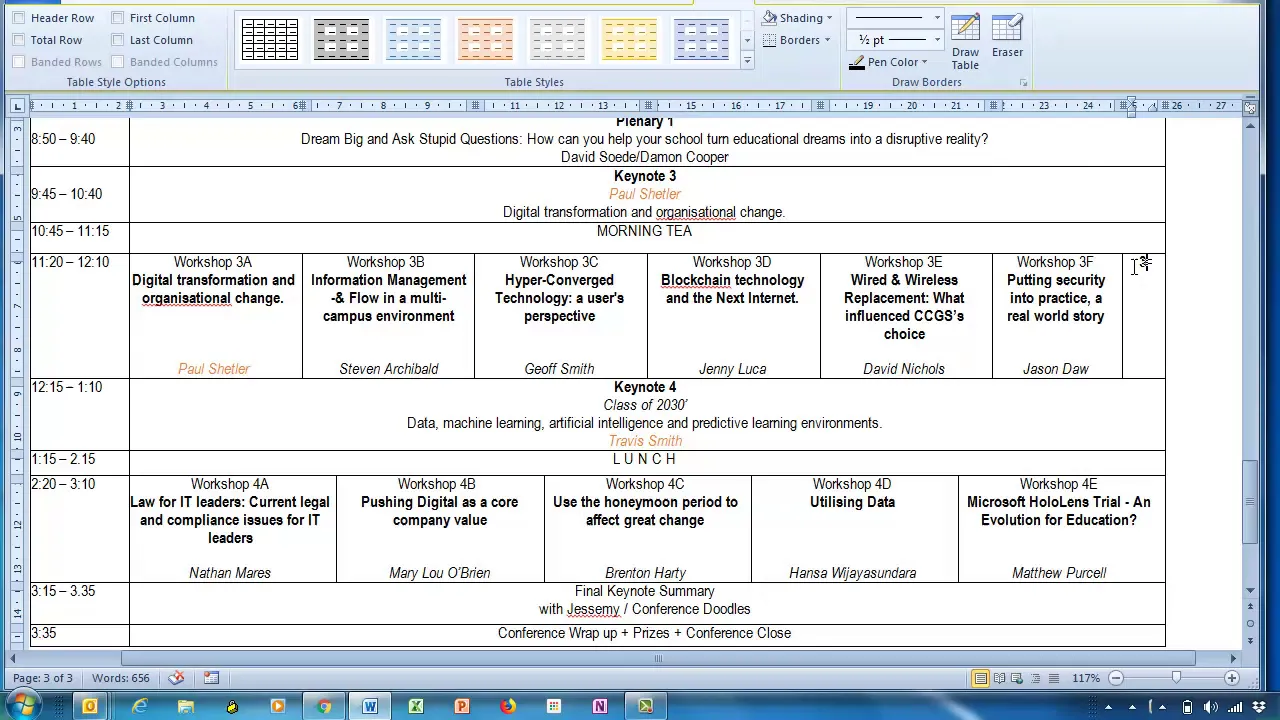Click the zoom out minus button

[1116, 678]
